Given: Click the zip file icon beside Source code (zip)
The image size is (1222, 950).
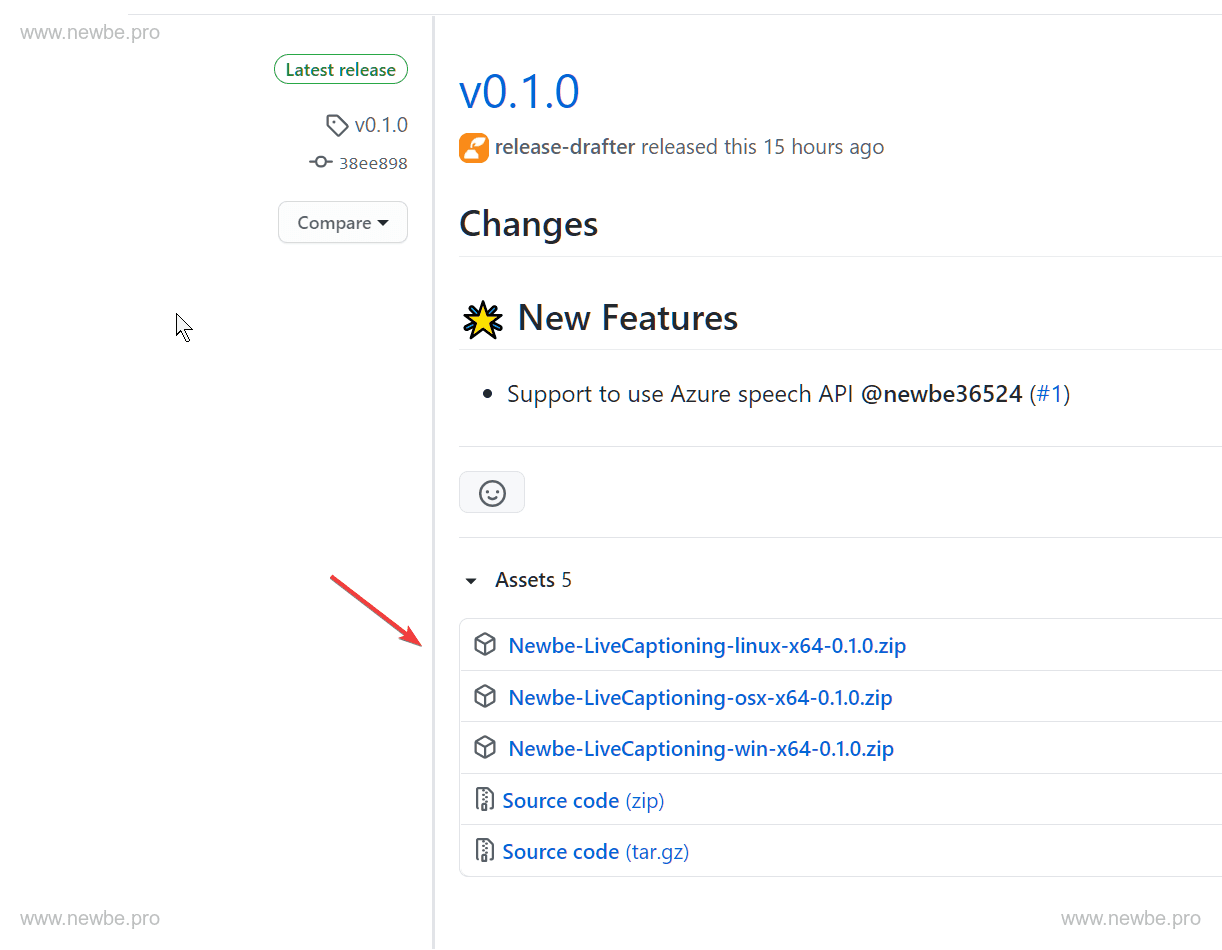Looking at the screenshot, I should point(485,800).
